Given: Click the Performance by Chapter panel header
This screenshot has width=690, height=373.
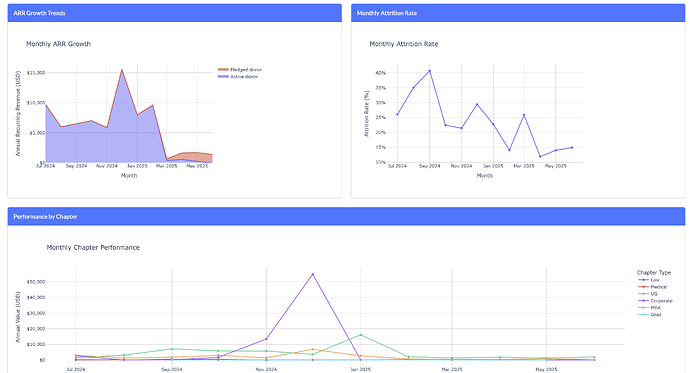Looking at the screenshot, I should click(x=346, y=216).
